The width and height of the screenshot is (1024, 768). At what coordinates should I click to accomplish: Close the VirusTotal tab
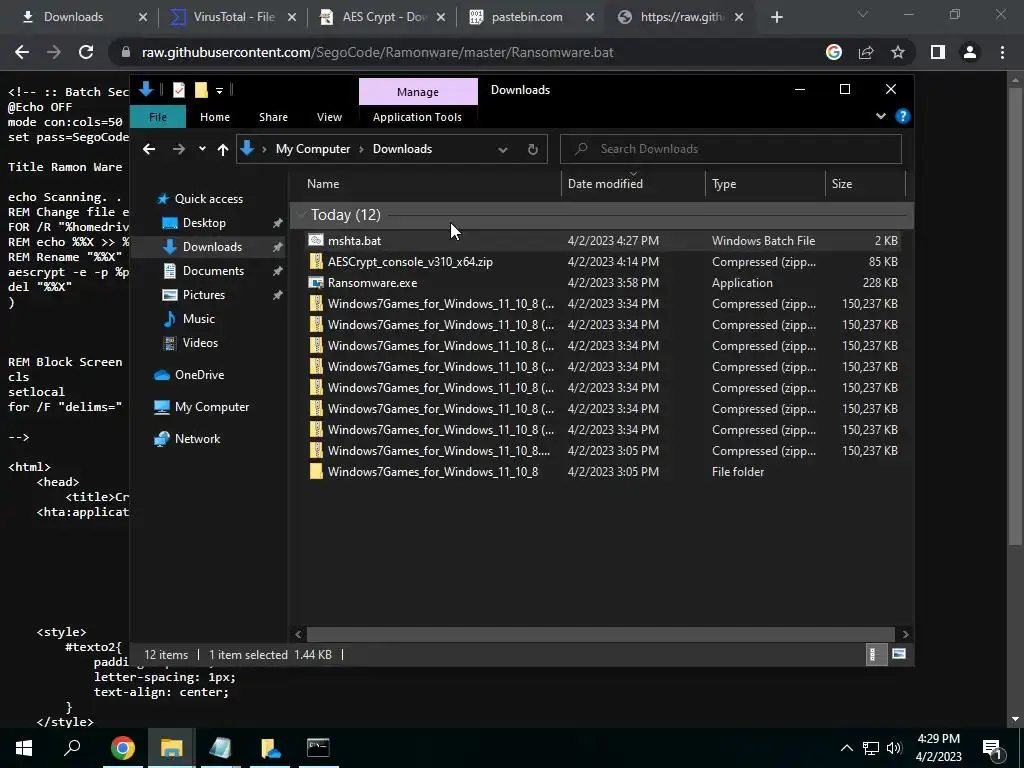coord(292,17)
